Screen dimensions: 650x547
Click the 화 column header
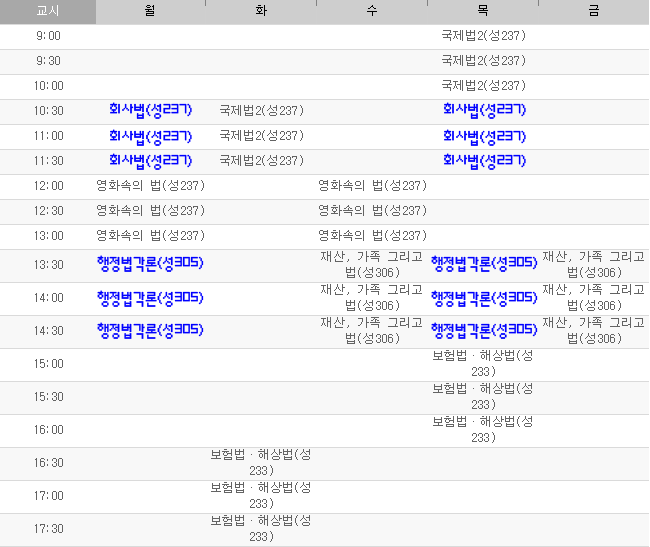[x=261, y=11]
